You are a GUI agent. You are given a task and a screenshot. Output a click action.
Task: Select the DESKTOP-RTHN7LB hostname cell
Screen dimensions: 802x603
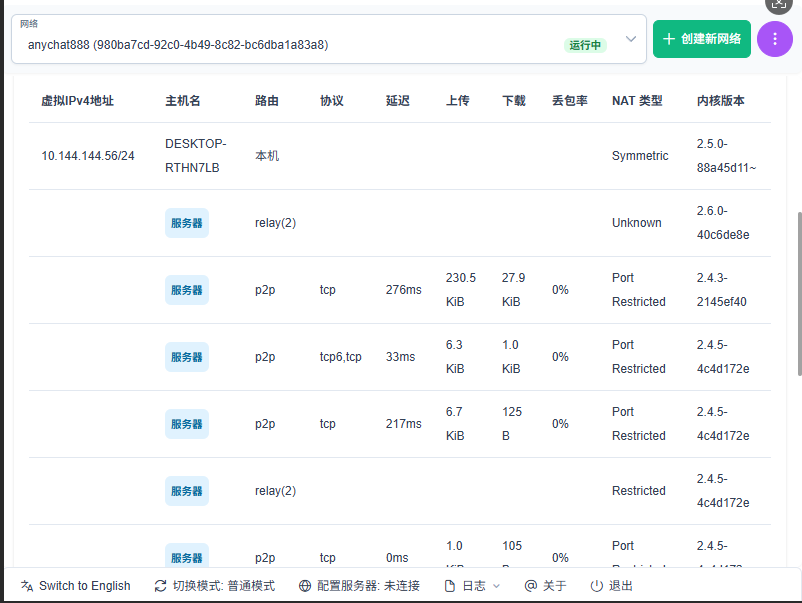coord(195,156)
